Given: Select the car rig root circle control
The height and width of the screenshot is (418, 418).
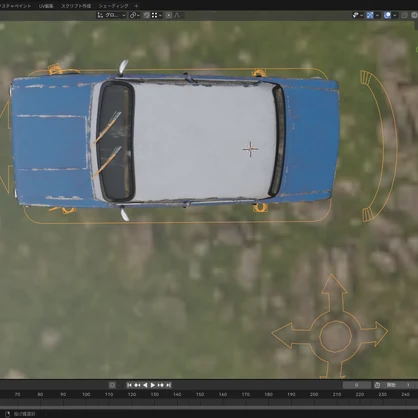Looking at the screenshot, I should 335,337.
